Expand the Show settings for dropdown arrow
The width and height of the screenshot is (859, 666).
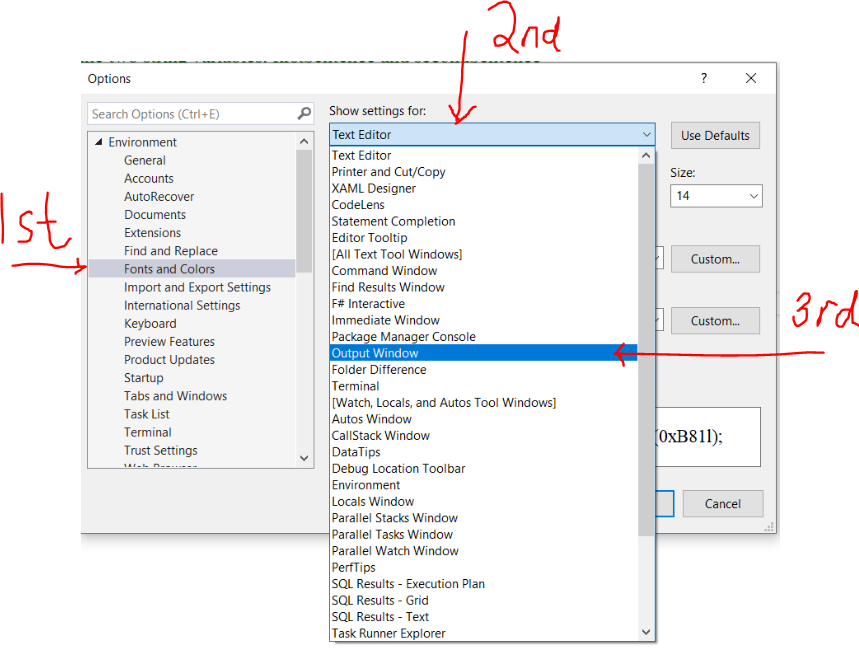[x=646, y=134]
